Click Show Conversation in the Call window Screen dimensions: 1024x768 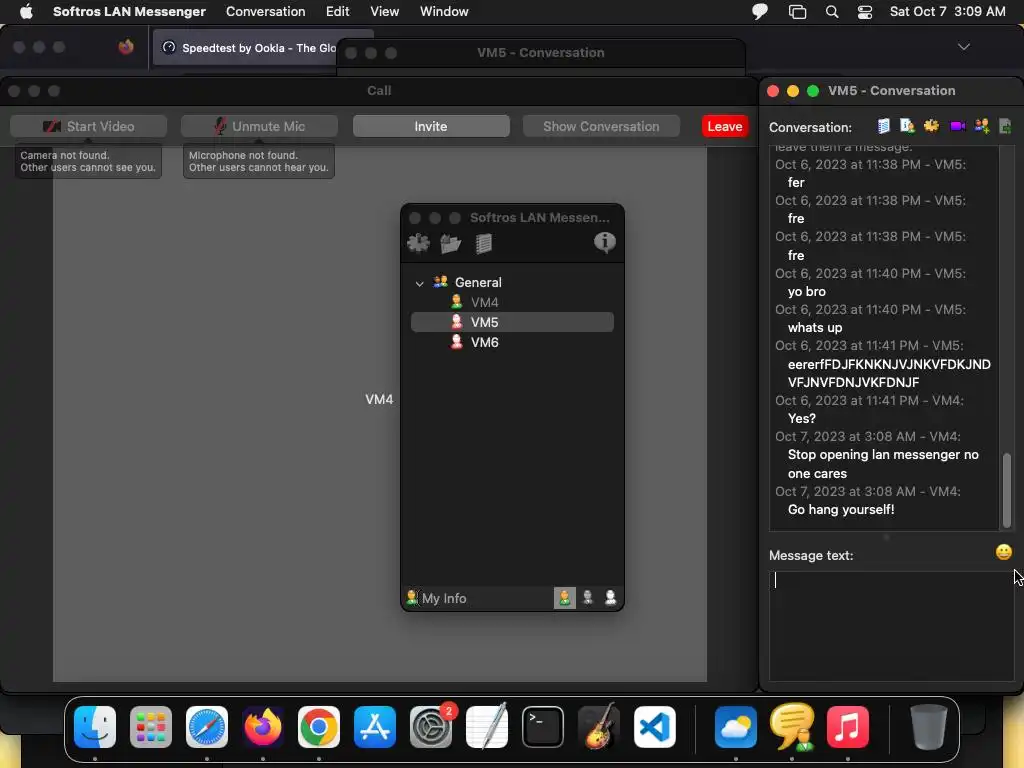[601, 126]
